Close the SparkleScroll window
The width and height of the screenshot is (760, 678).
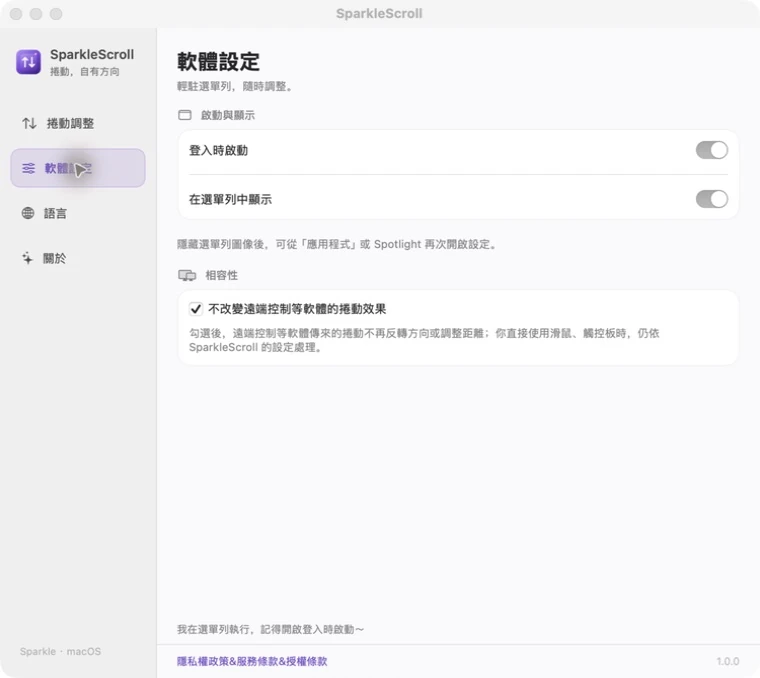click(16, 14)
